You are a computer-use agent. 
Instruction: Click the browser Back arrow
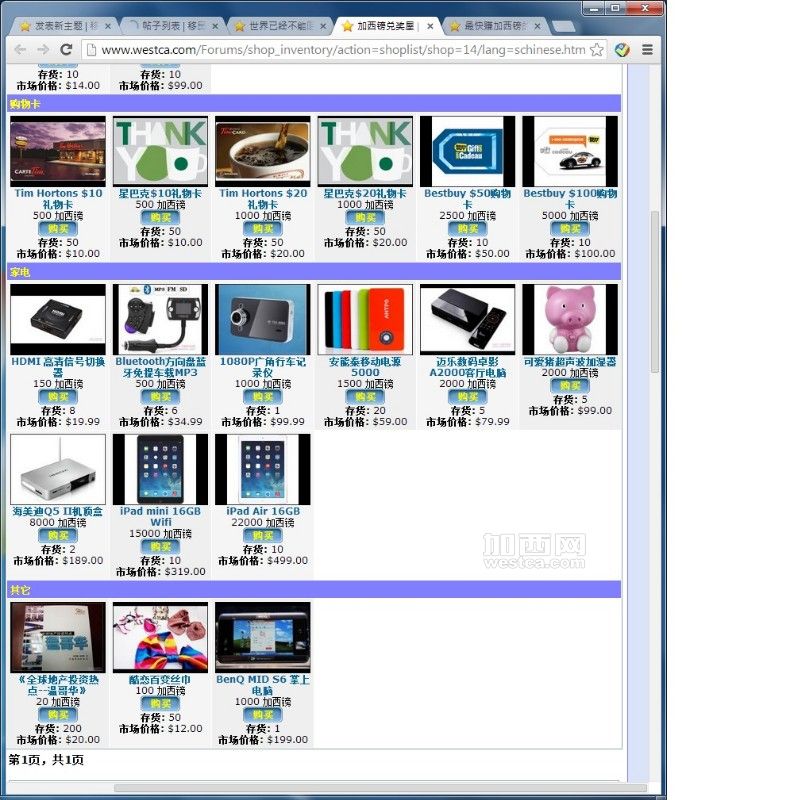tap(20, 49)
